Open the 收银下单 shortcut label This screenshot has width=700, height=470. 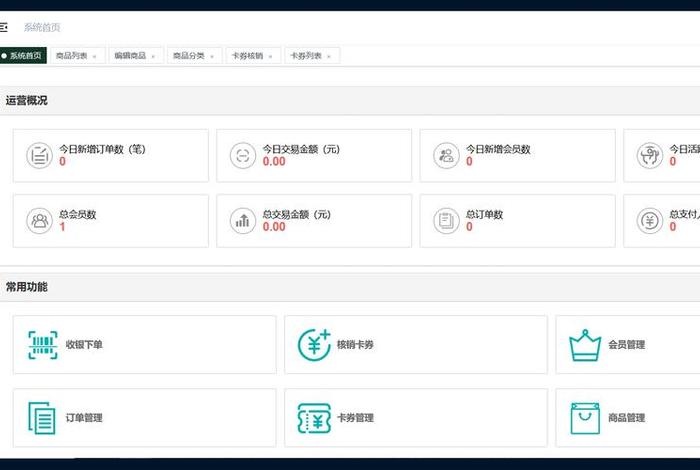click(84, 345)
